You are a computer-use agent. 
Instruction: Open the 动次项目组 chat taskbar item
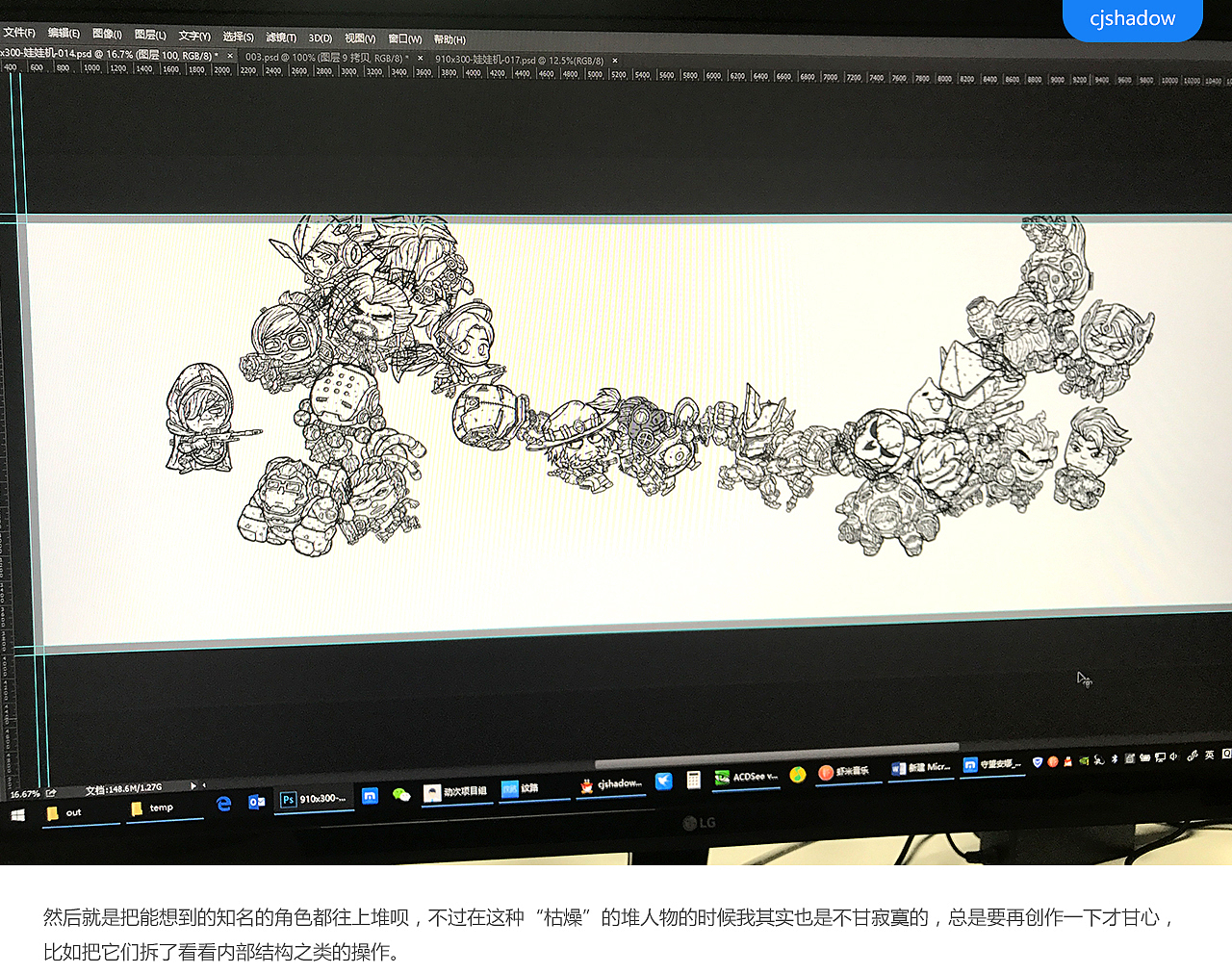coord(456,792)
